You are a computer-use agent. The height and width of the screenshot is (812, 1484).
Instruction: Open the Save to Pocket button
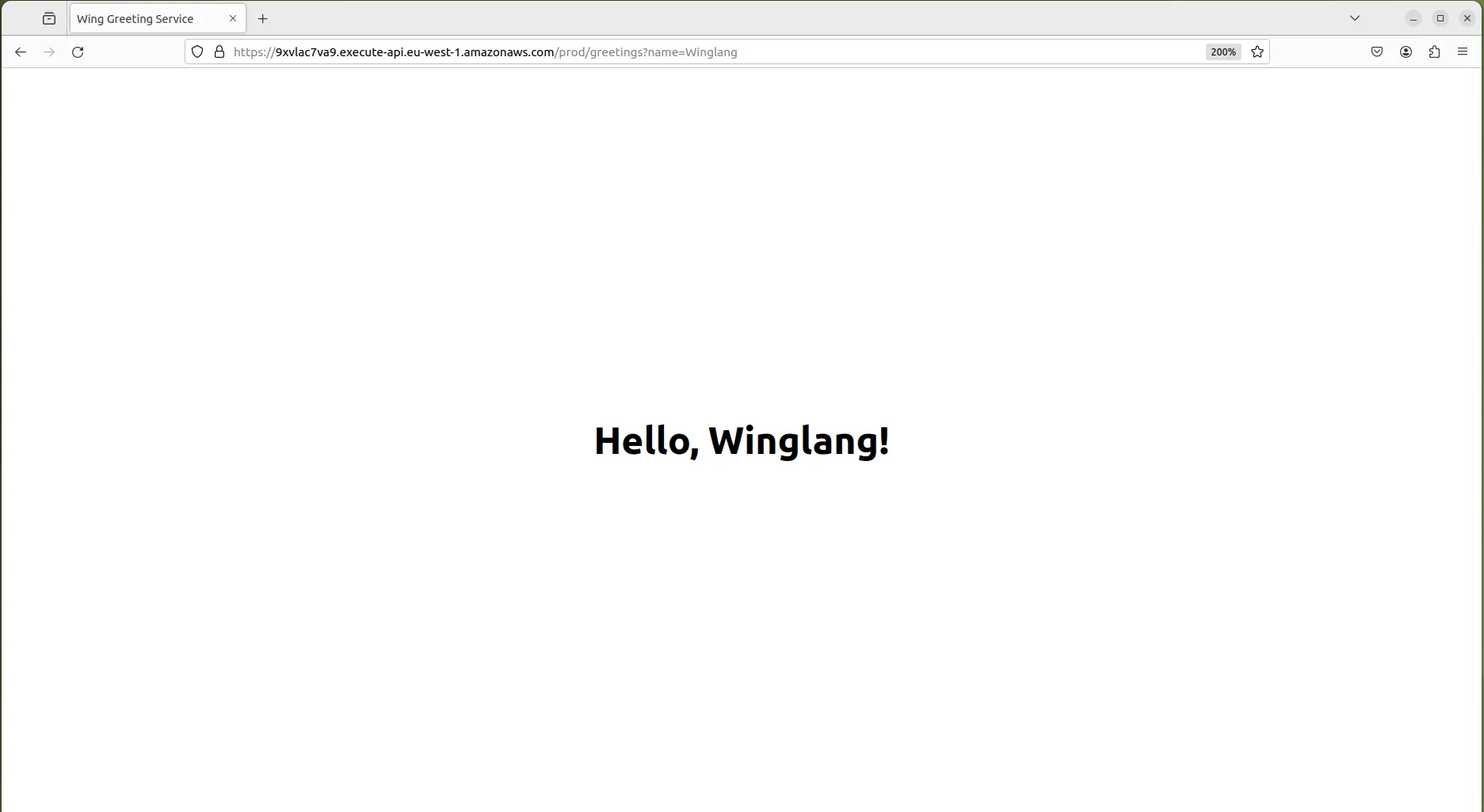point(1377,52)
